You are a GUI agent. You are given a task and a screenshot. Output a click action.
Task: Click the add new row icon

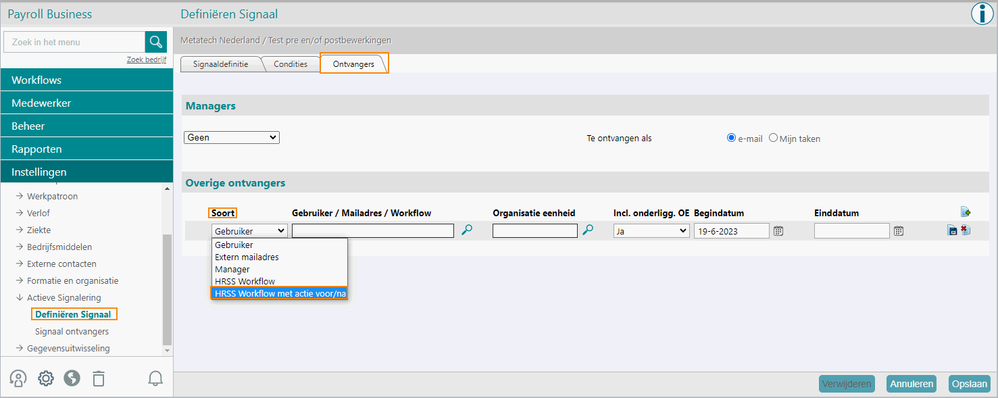click(x=966, y=212)
